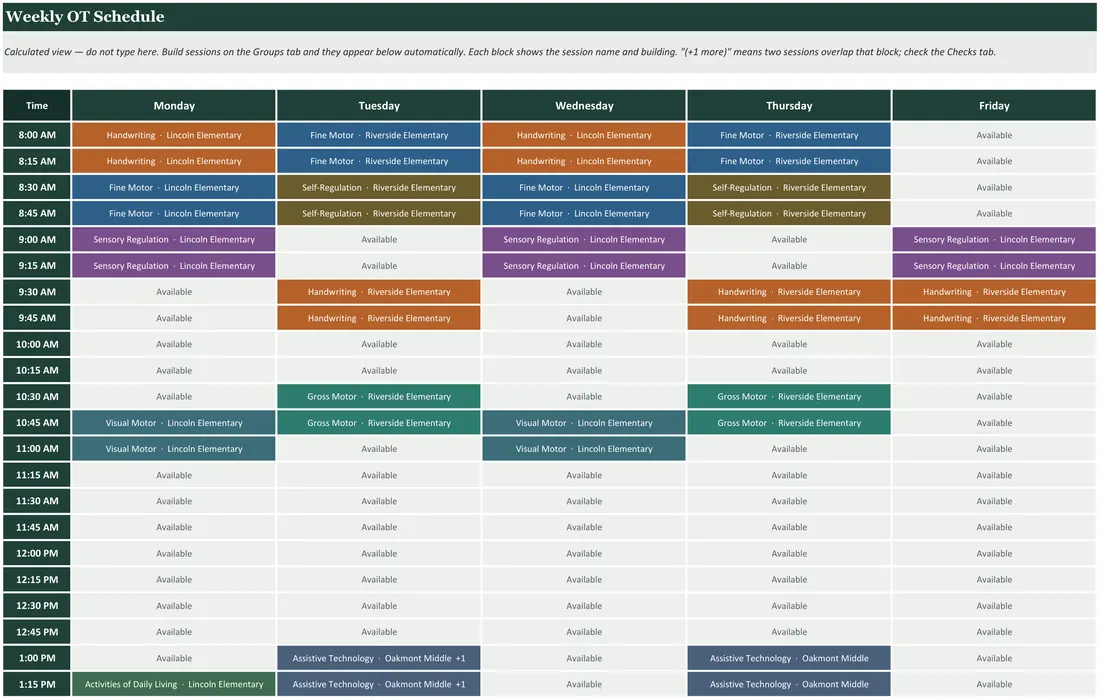Select the Thursday column header

tap(789, 105)
